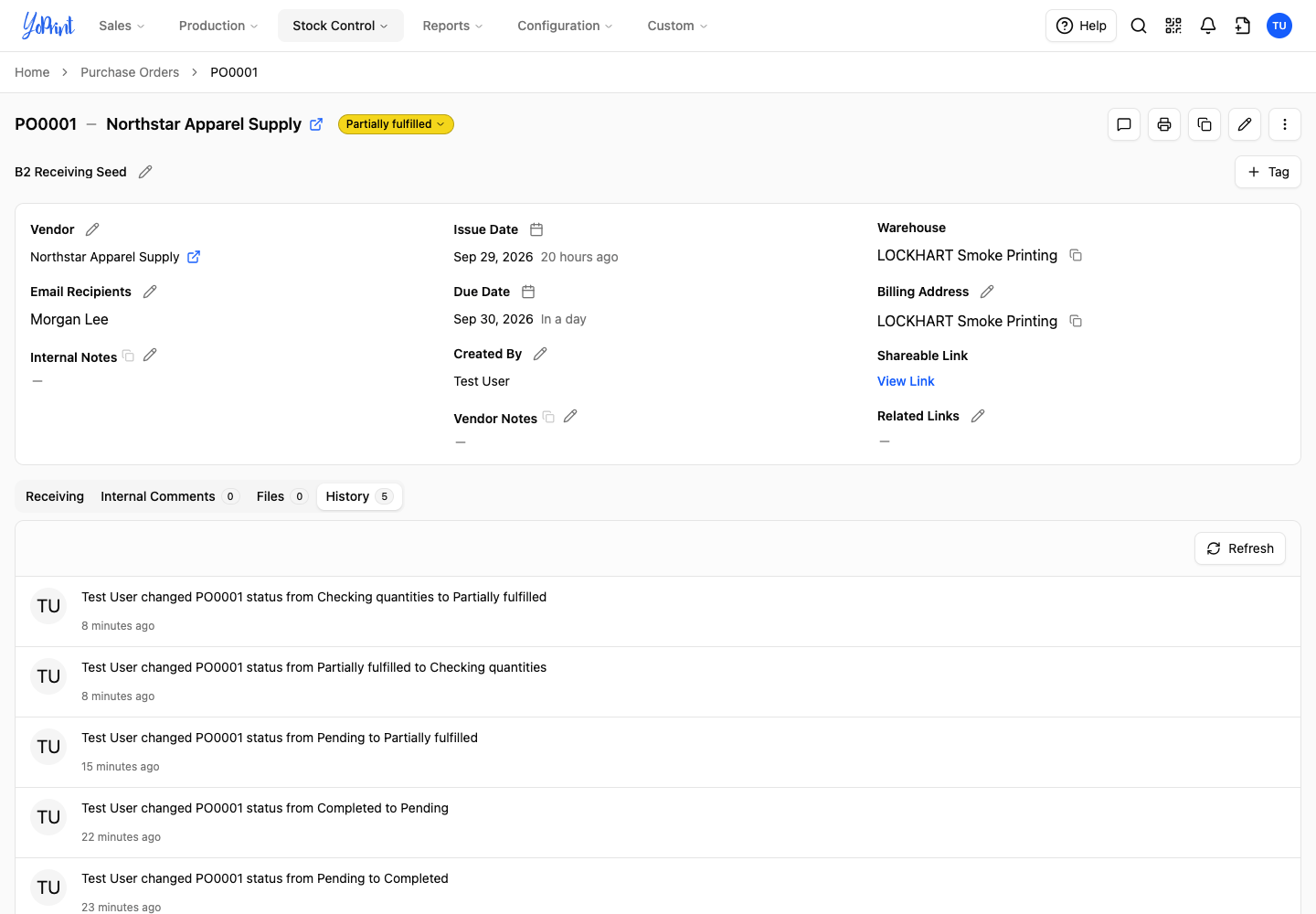Image resolution: width=1316 pixels, height=914 pixels.
Task: Copy the Internal Notes
Action: tap(129, 356)
